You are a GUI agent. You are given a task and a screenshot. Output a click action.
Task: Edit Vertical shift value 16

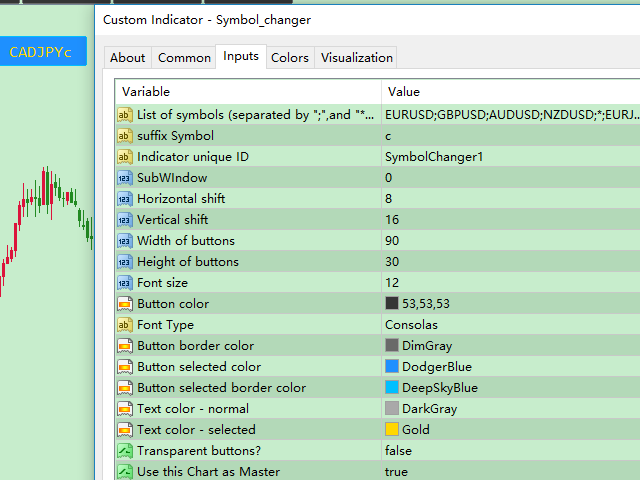click(511, 220)
